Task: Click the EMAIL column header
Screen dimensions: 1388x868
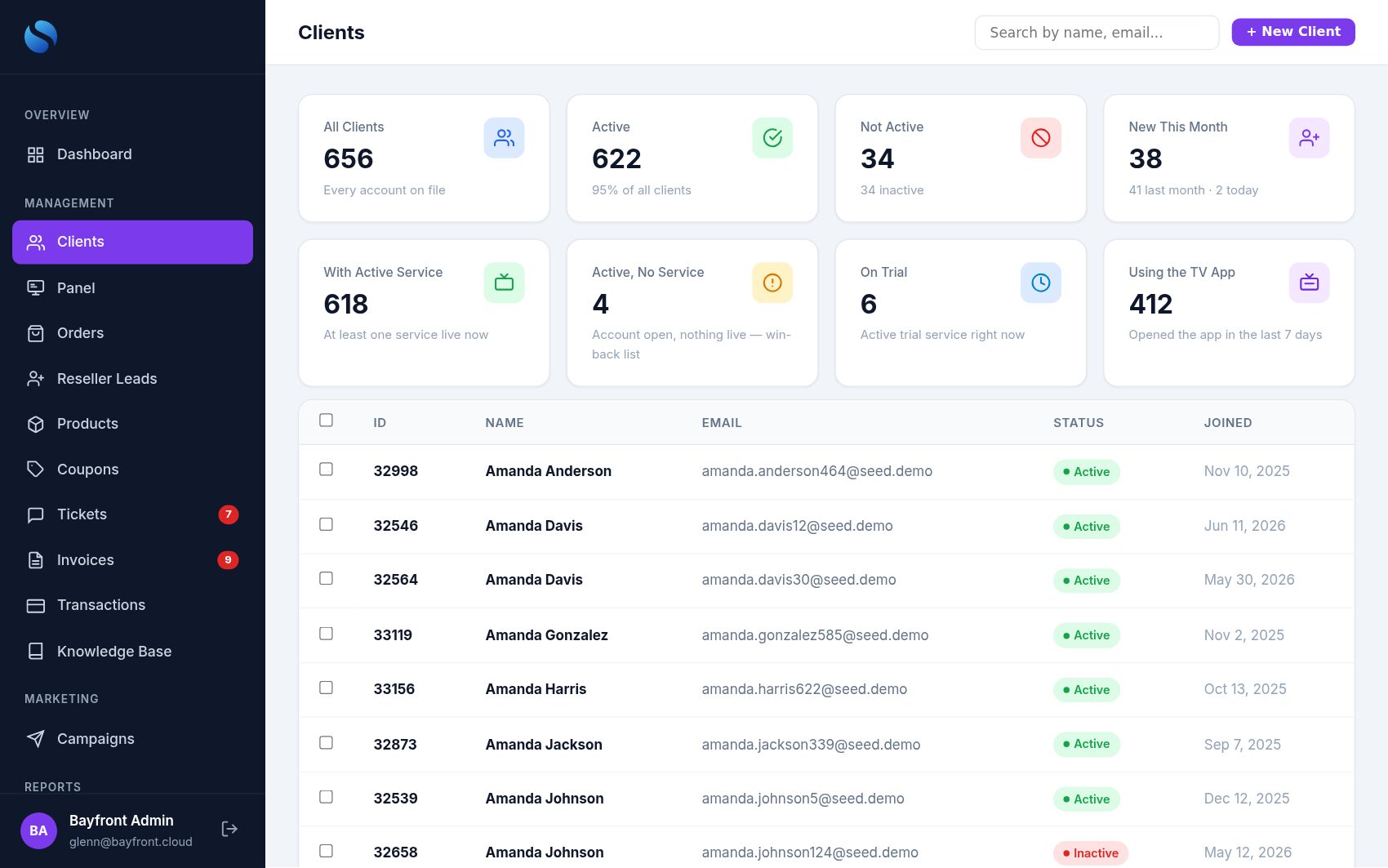Action: click(722, 423)
